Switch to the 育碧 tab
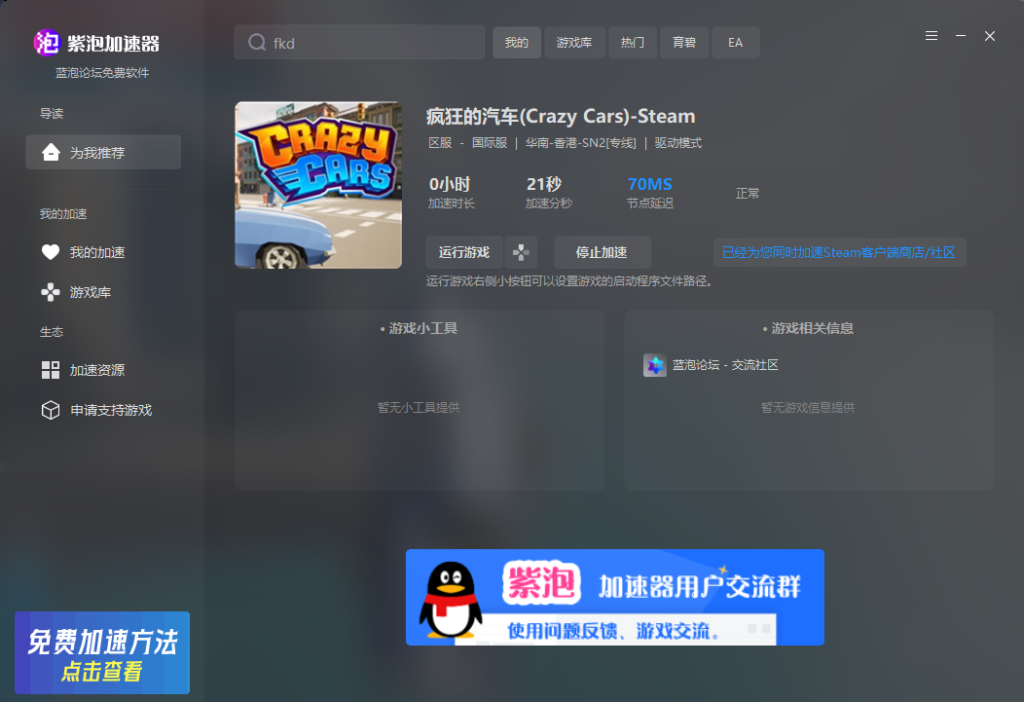Screen dimensions: 1024x702 684,42
